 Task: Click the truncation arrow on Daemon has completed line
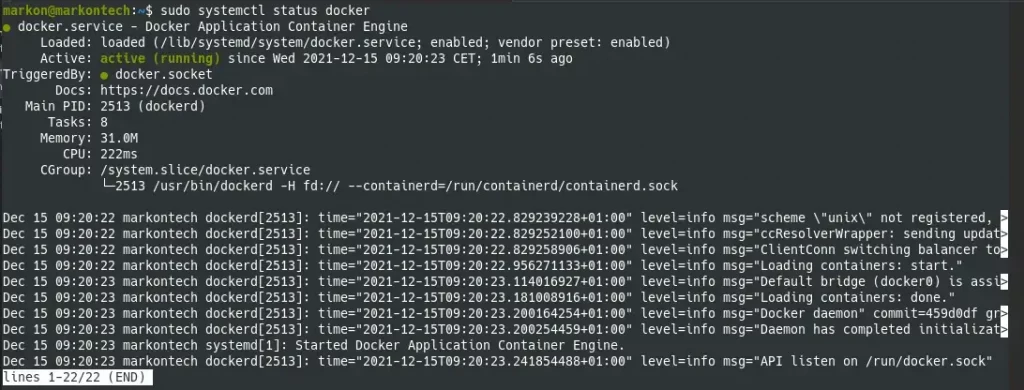click(1004, 329)
